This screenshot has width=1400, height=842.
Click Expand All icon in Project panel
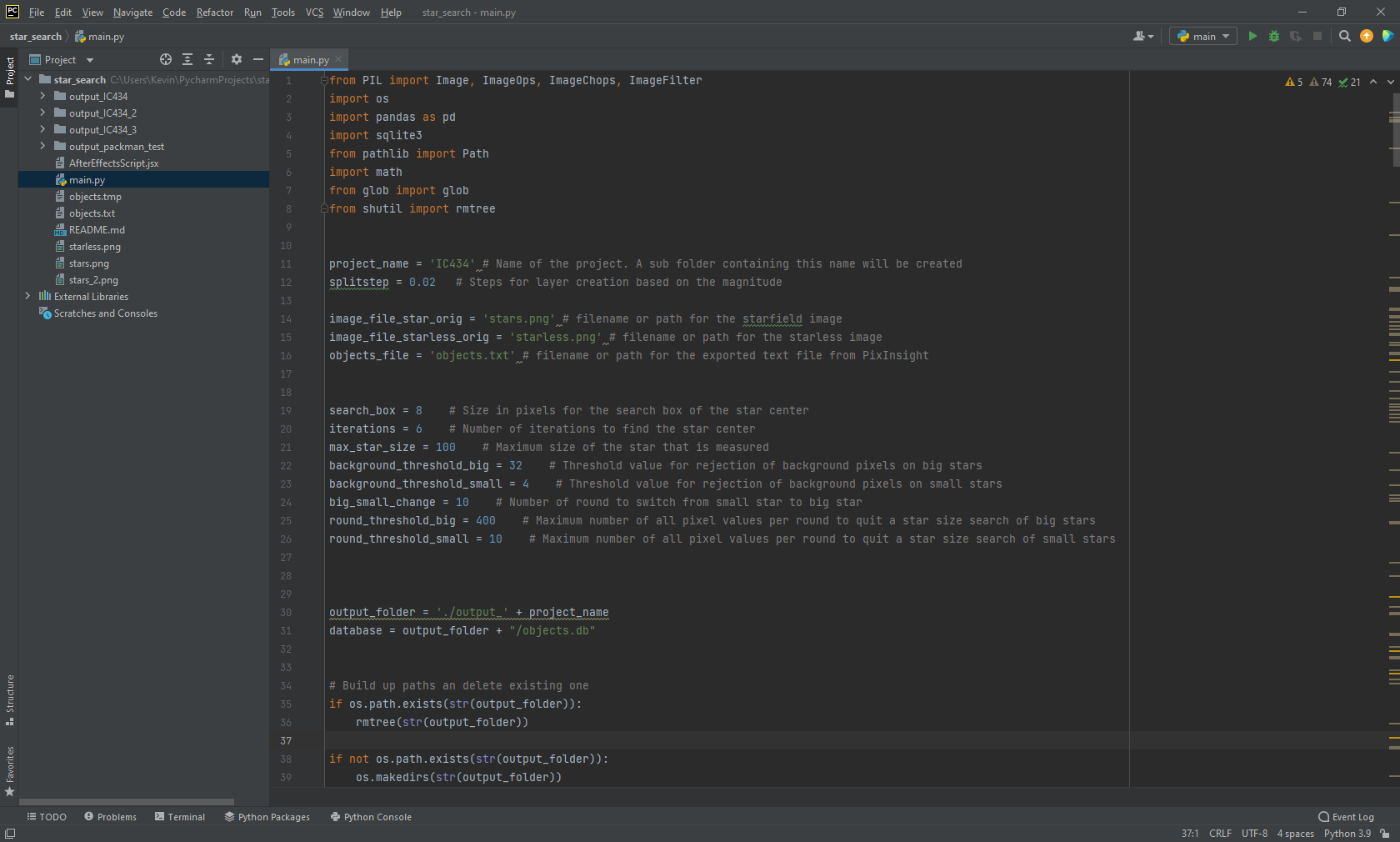coord(187,59)
